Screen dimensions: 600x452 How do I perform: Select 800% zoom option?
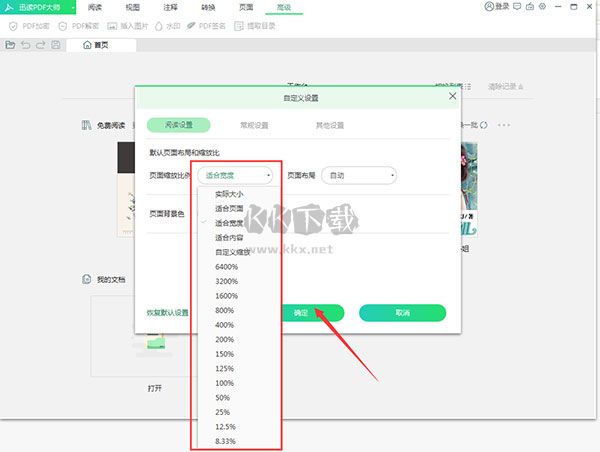point(225,310)
